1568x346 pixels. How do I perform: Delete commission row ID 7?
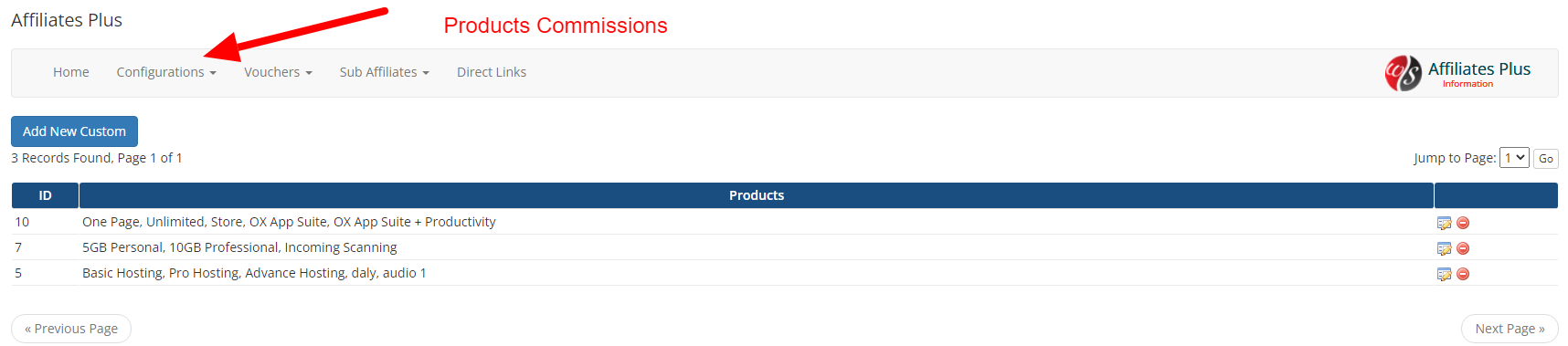tap(1463, 248)
